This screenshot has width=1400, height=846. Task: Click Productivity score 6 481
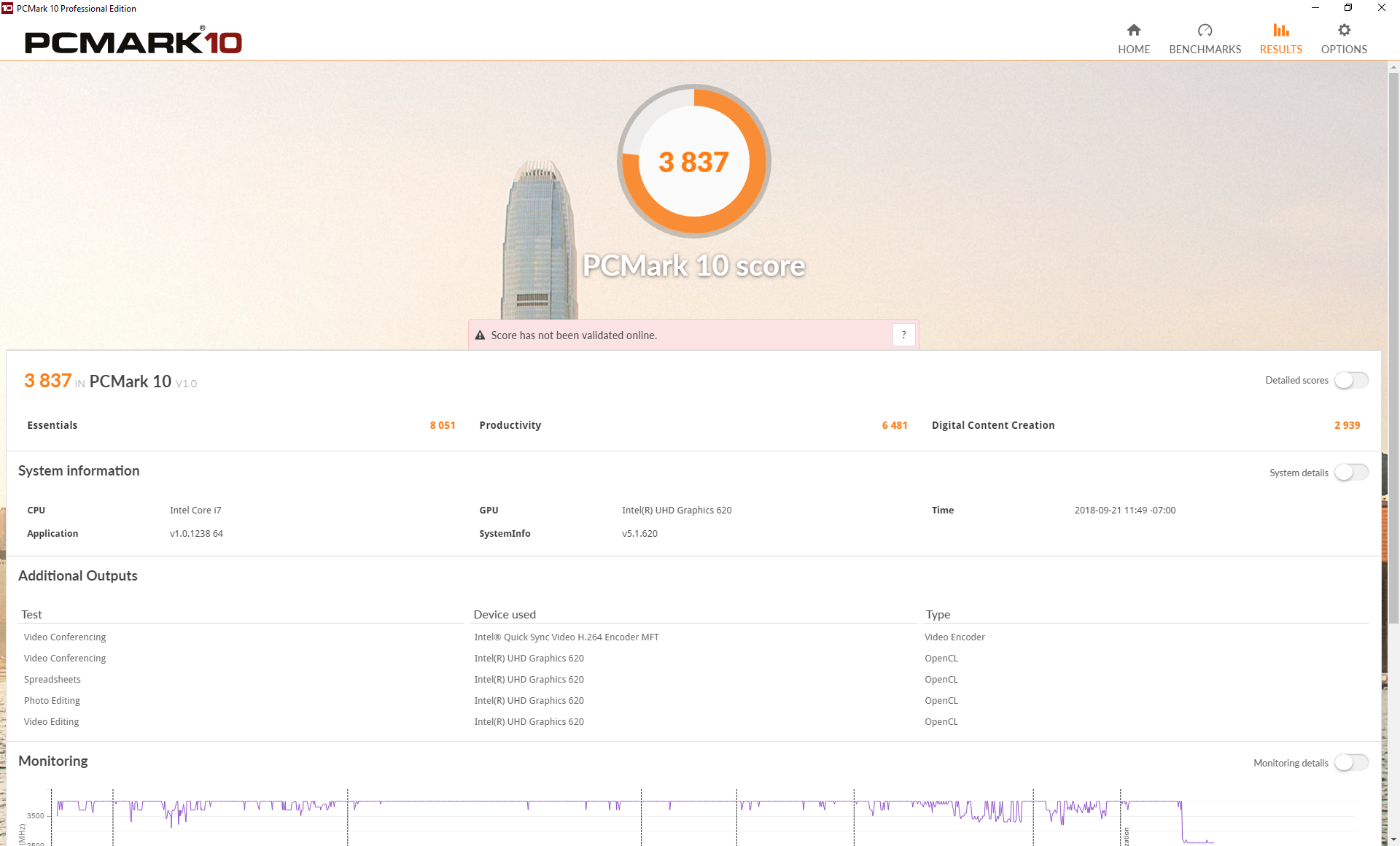tap(894, 425)
